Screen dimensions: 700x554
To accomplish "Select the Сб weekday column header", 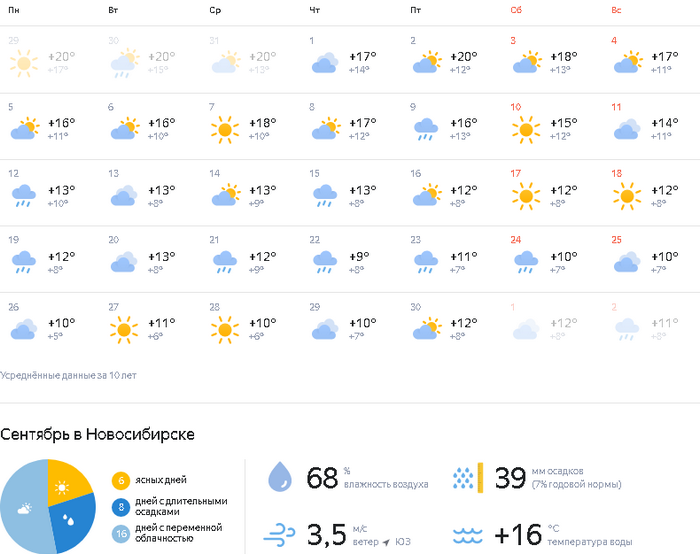I will coord(516,10).
